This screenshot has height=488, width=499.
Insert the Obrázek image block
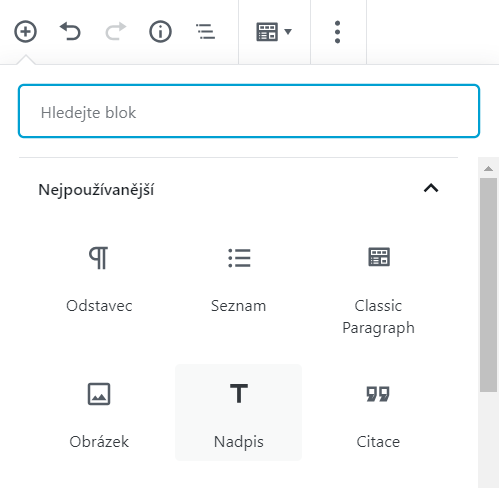click(x=99, y=413)
